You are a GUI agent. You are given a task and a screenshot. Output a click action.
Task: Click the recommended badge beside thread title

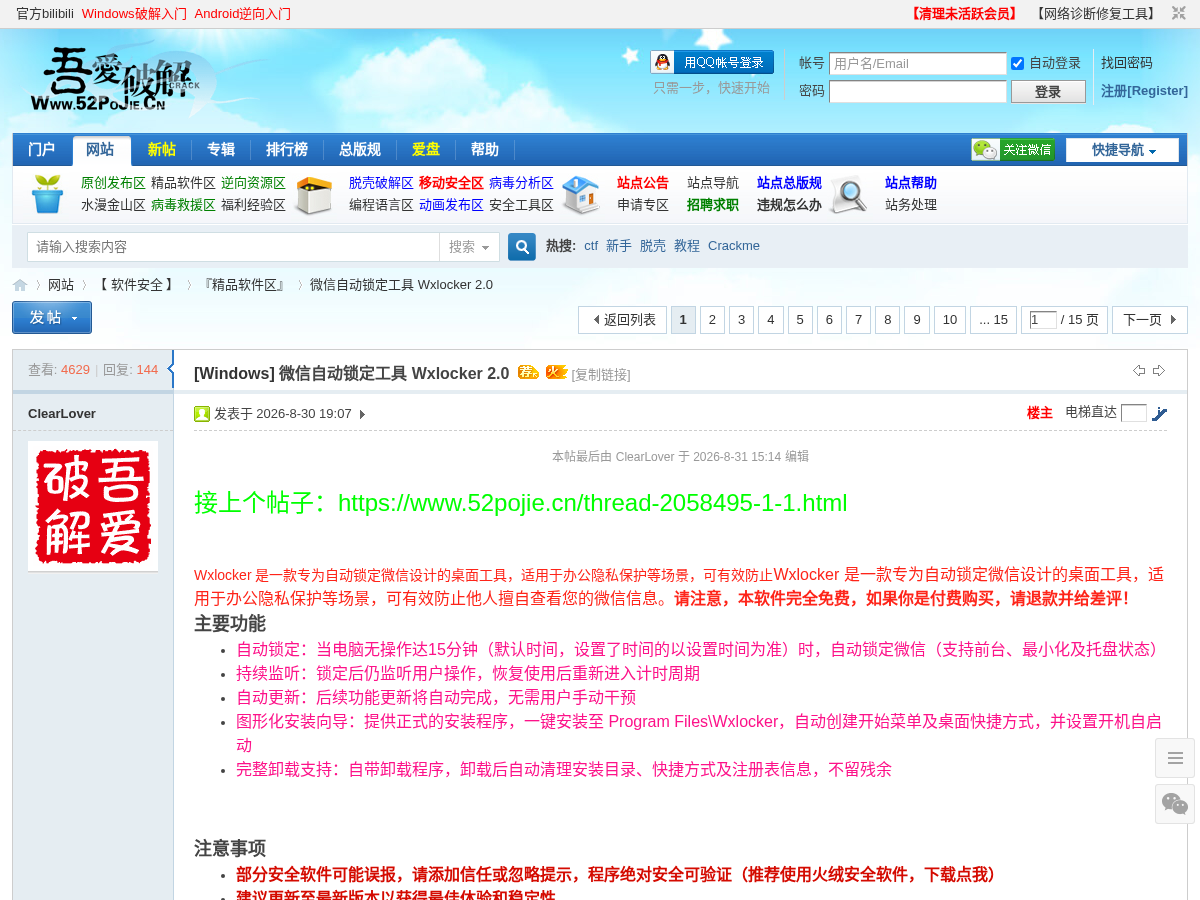click(528, 372)
